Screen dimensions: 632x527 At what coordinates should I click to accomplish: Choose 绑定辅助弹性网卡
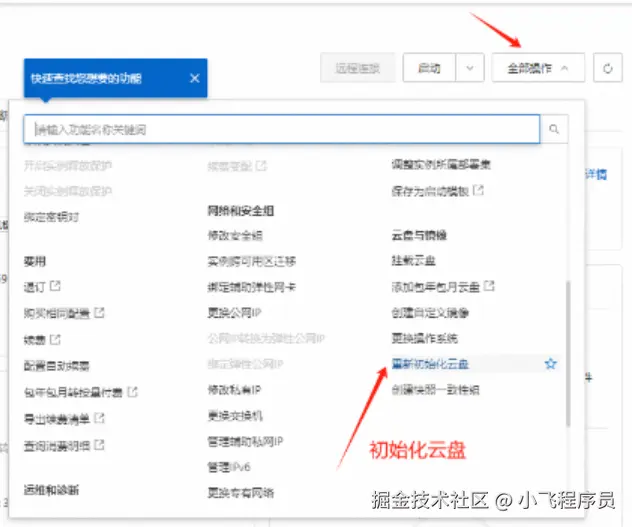click(252, 287)
